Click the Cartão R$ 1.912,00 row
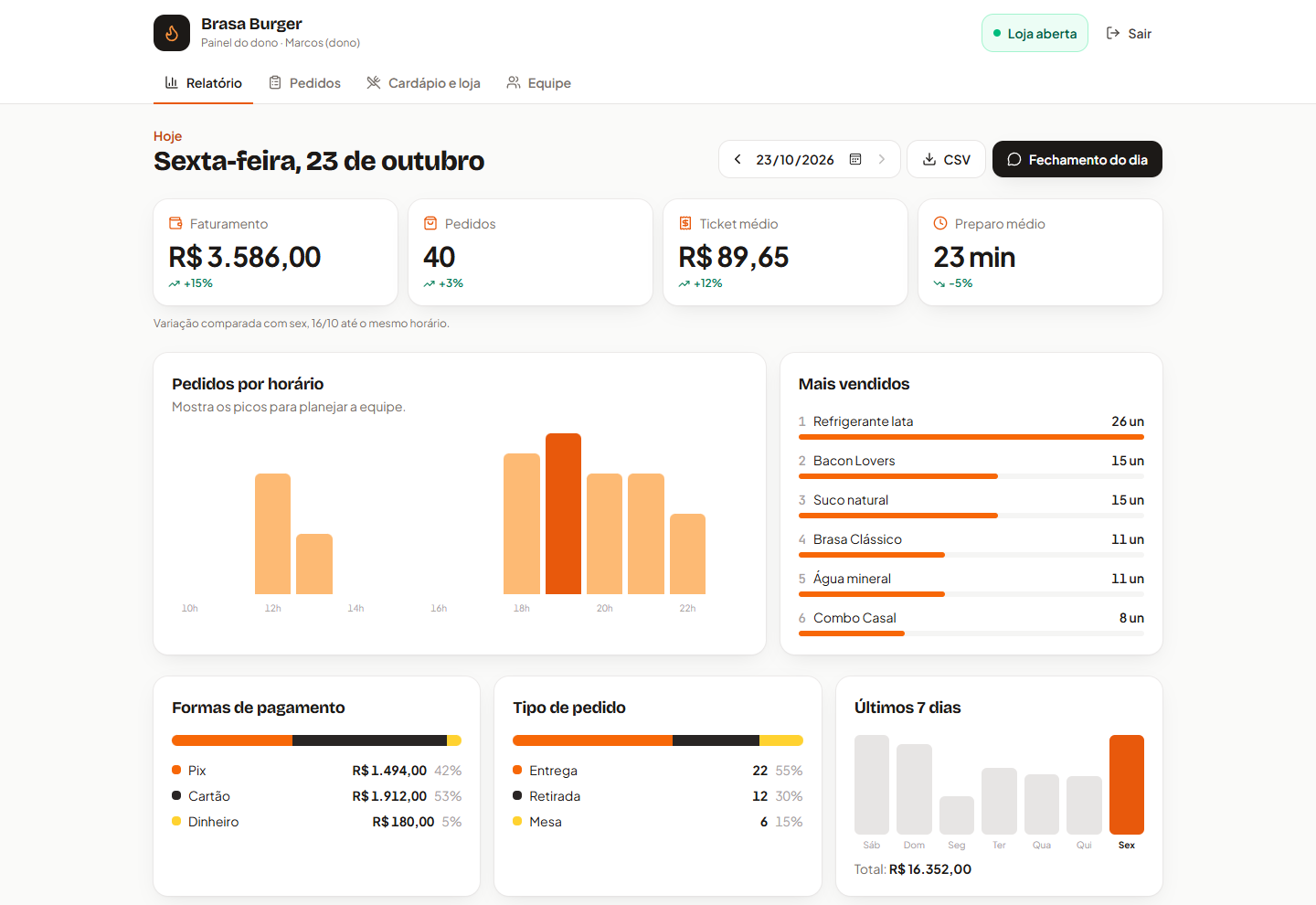 click(316, 796)
